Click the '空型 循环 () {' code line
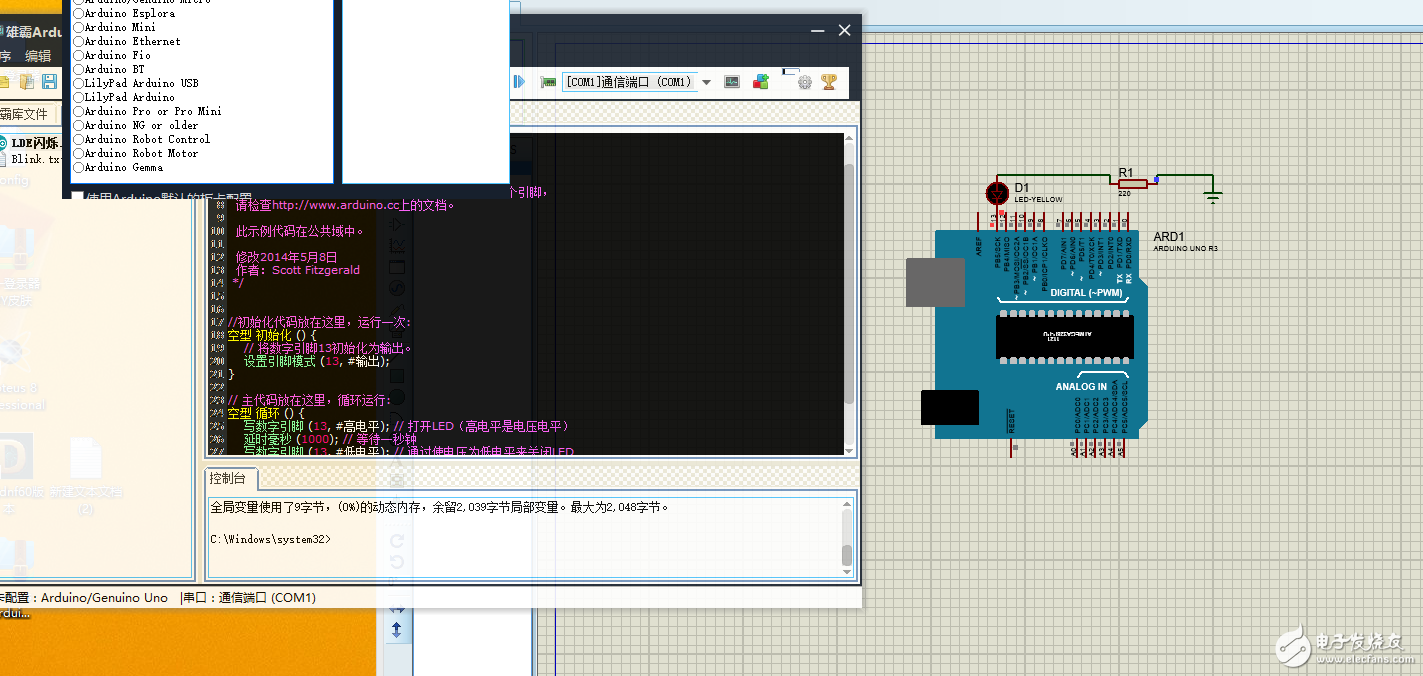1423x676 pixels. [x=265, y=413]
